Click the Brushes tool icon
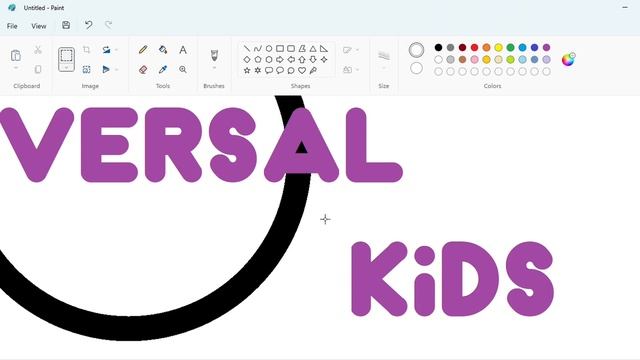Viewport: 640px width, 360px height. pos(214,55)
